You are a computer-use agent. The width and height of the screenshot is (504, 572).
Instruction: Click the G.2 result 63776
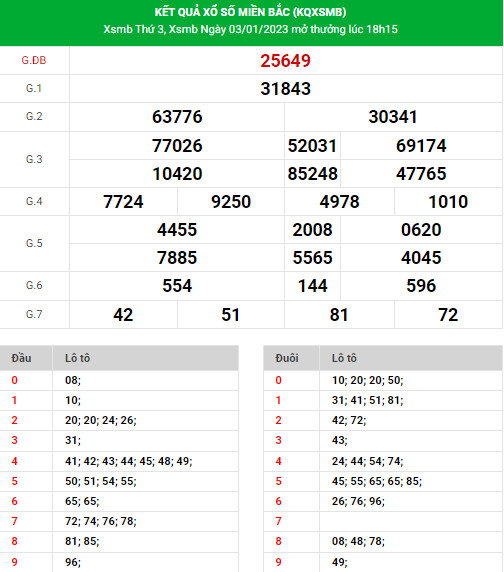pyautogui.click(x=177, y=117)
